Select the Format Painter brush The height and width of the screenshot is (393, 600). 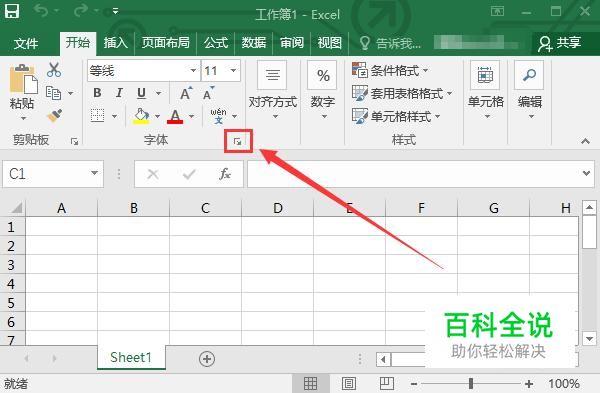pos(54,116)
